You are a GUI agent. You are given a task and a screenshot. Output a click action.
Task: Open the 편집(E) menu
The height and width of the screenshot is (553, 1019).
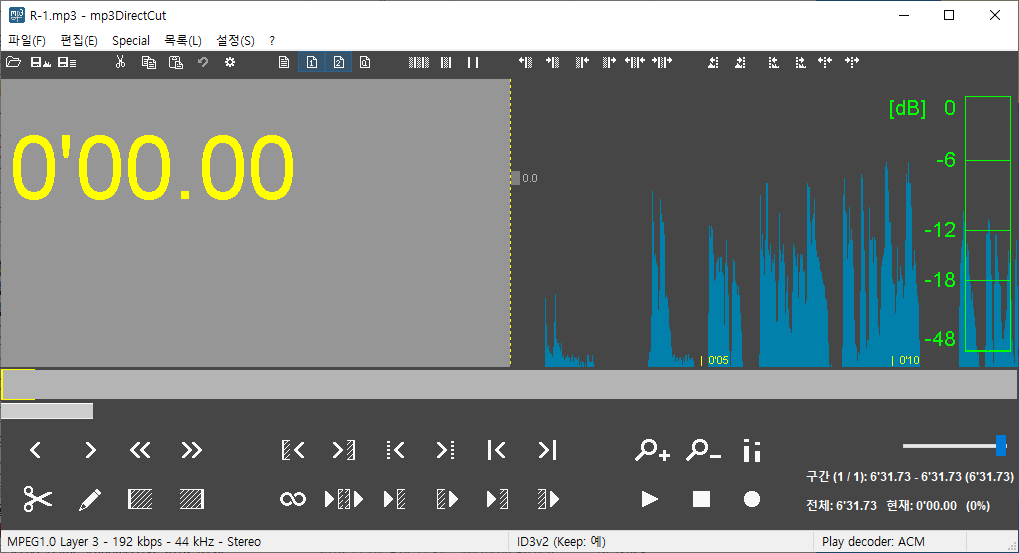click(79, 41)
